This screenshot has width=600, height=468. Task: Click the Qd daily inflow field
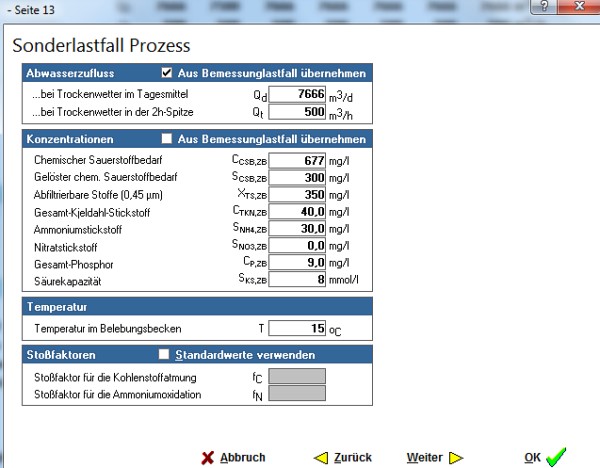[298, 94]
